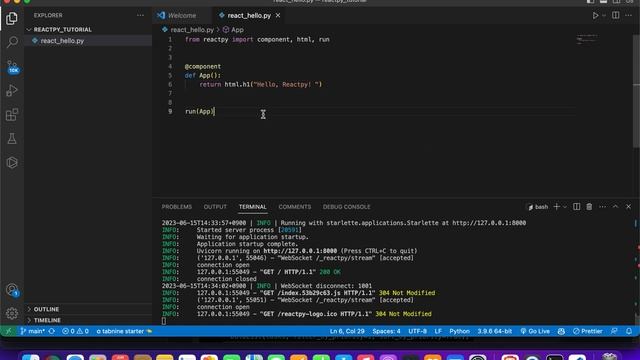Click react_hello.py in the breadcrumb
The height and width of the screenshot is (360, 640).
(192, 30)
